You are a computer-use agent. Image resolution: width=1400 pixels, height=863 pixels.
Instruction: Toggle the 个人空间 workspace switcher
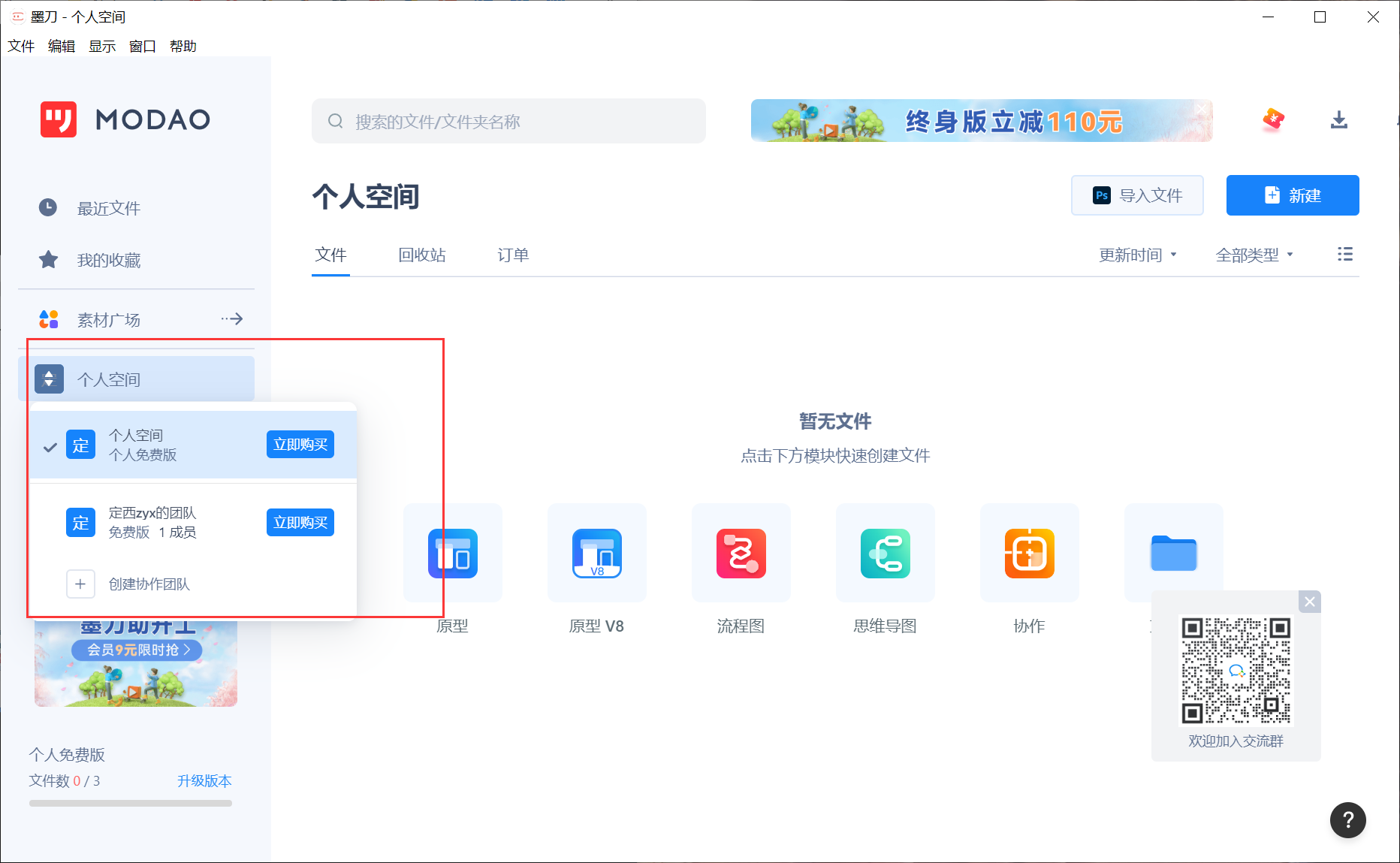pos(137,379)
